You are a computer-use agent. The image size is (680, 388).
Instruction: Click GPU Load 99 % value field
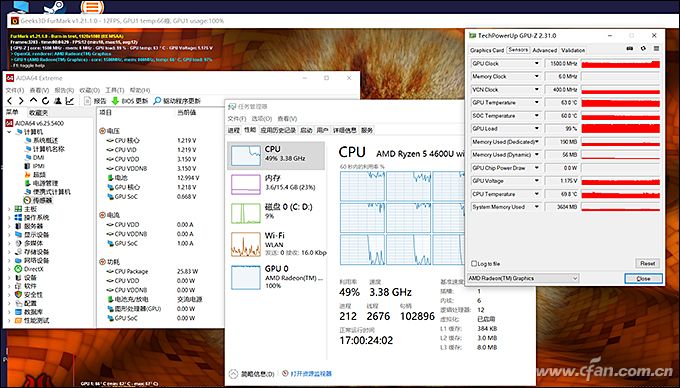(x=562, y=129)
